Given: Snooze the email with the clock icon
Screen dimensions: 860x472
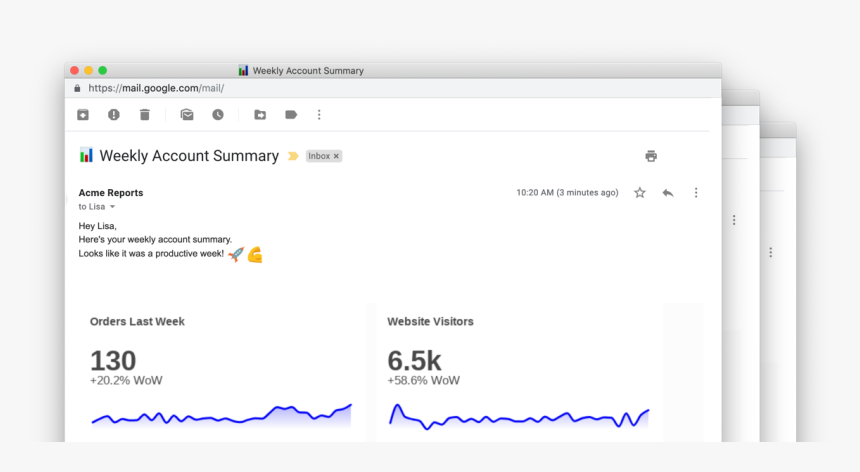Looking at the screenshot, I should pos(218,115).
